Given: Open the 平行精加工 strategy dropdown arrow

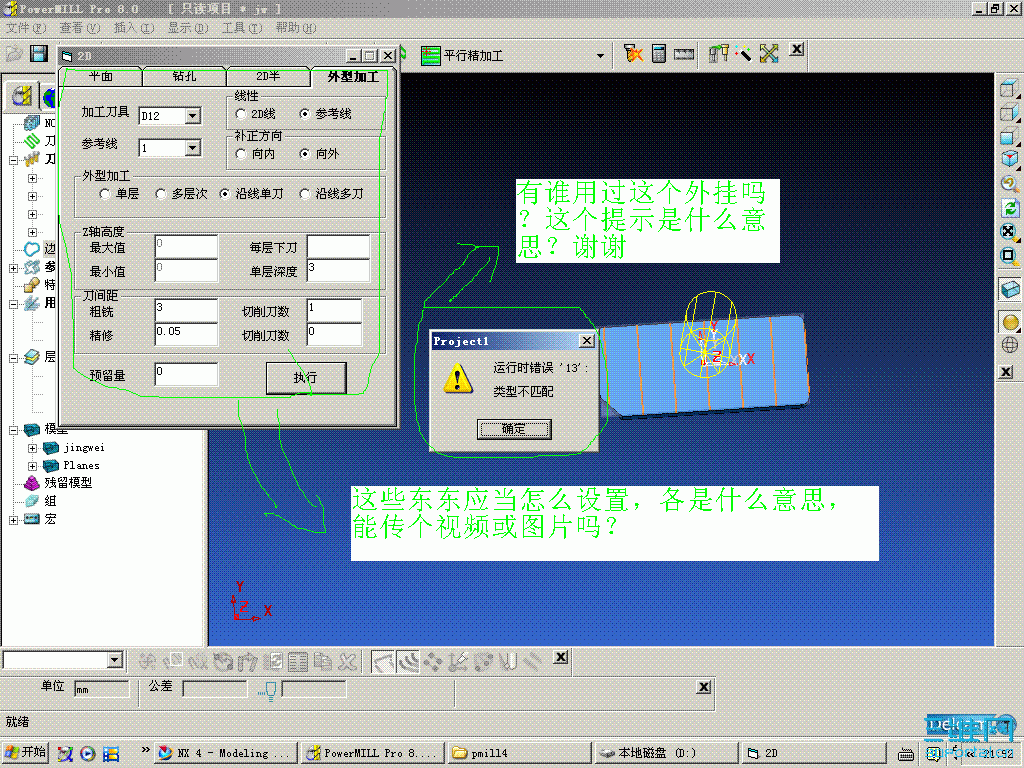Looking at the screenshot, I should [600, 56].
